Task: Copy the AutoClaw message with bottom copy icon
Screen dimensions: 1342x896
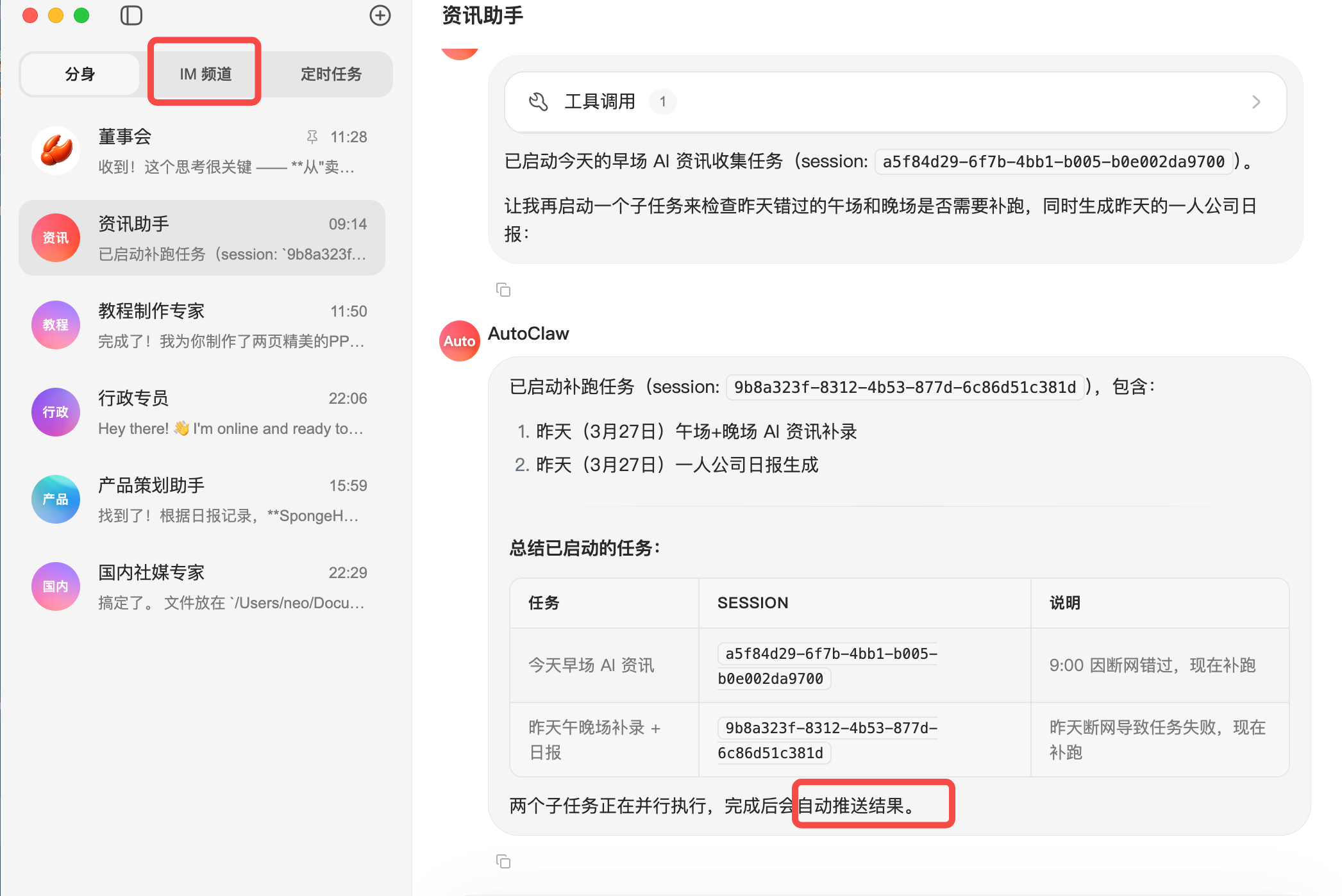Action: tap(503, 861)
